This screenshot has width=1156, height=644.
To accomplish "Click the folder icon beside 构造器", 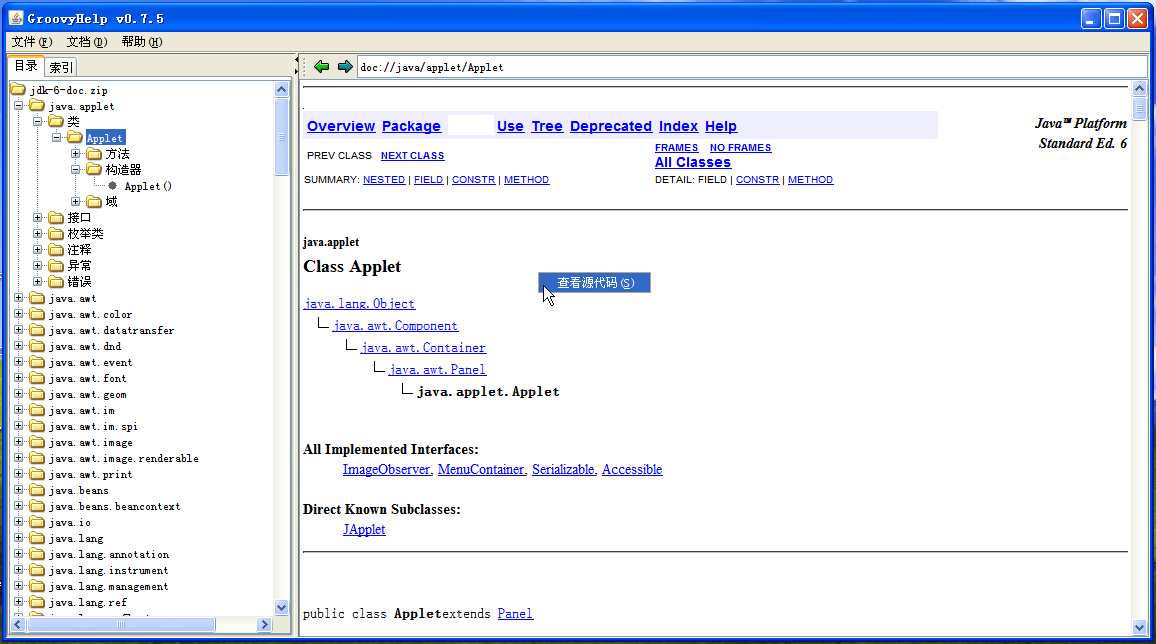I will click(94, 169).
